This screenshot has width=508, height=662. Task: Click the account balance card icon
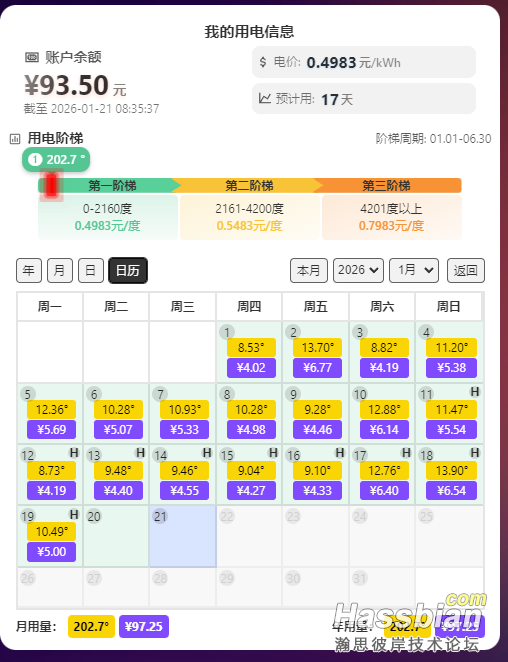32,57
